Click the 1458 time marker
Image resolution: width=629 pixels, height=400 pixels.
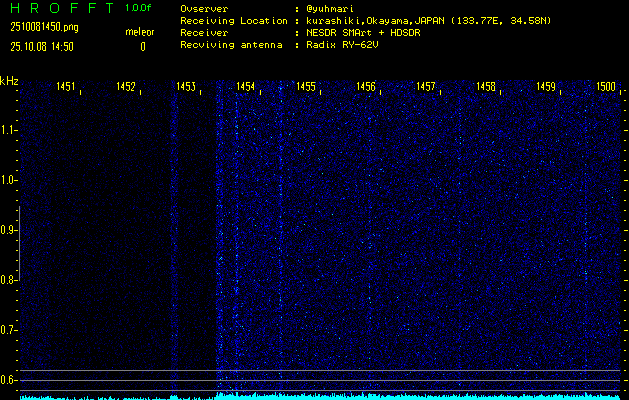pyautogui.click(x=486, y=88)
